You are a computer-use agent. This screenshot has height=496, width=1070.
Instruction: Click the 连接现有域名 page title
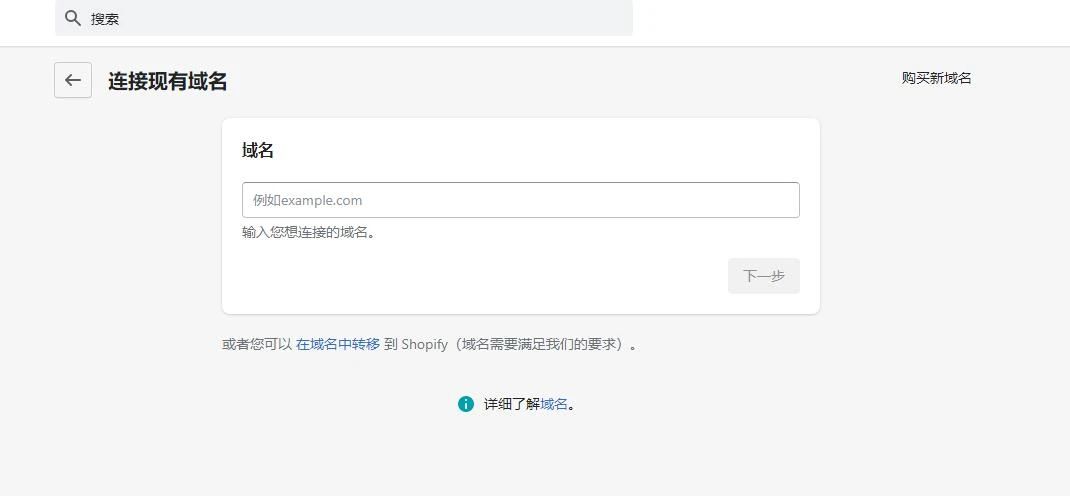[168, 81]
